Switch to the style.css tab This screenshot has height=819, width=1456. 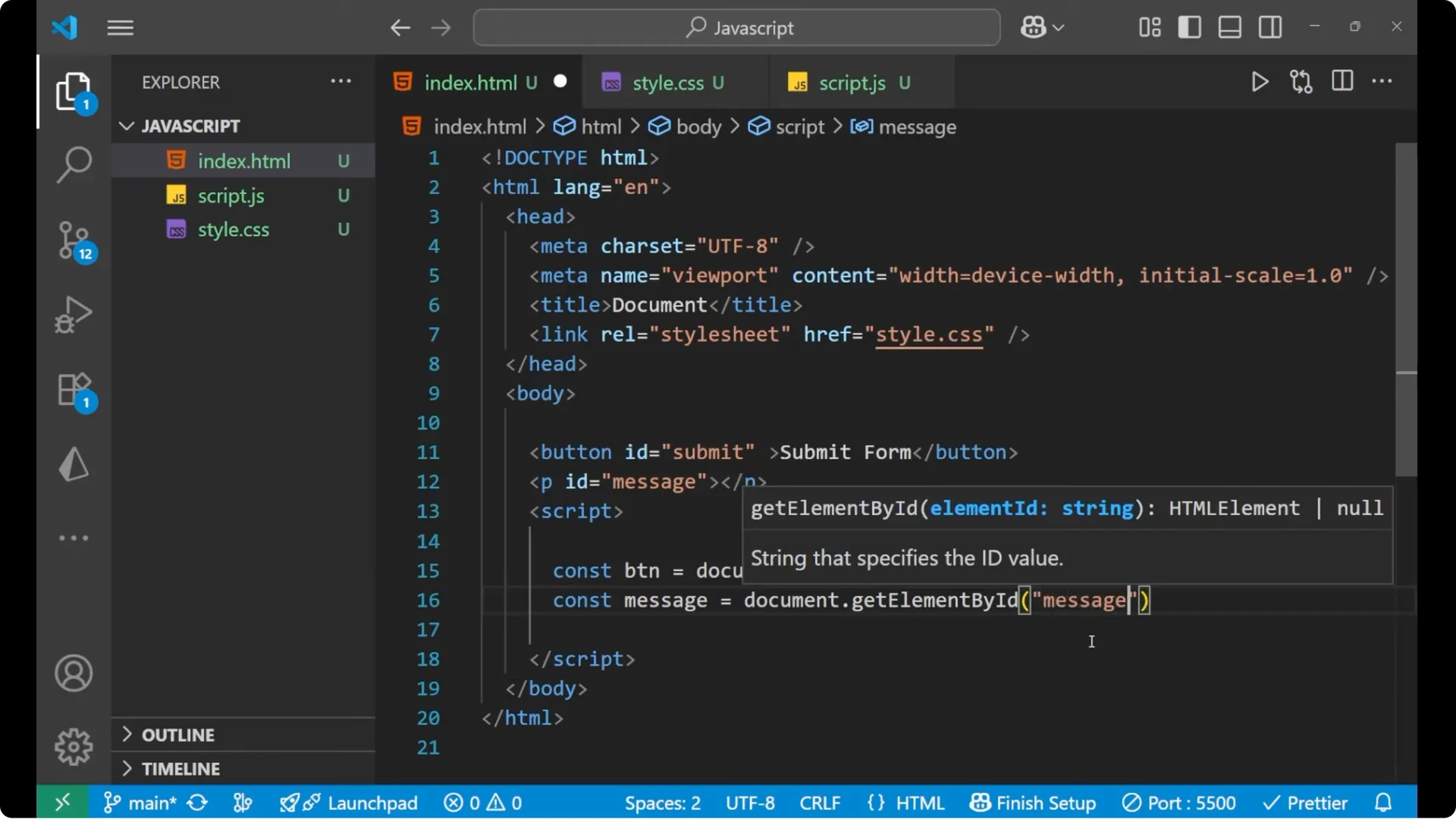[666, 82]
